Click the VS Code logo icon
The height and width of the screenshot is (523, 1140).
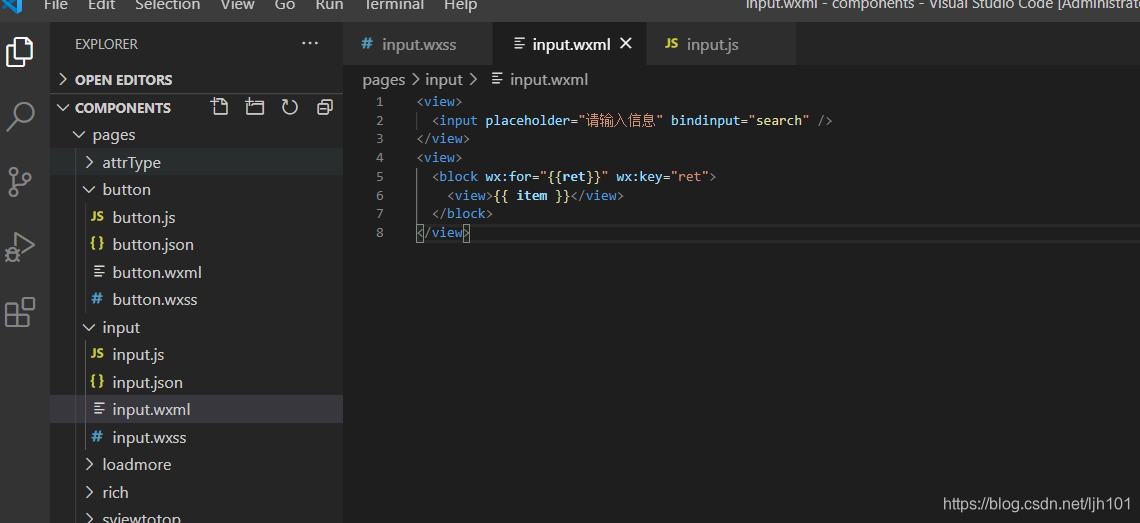12,5
